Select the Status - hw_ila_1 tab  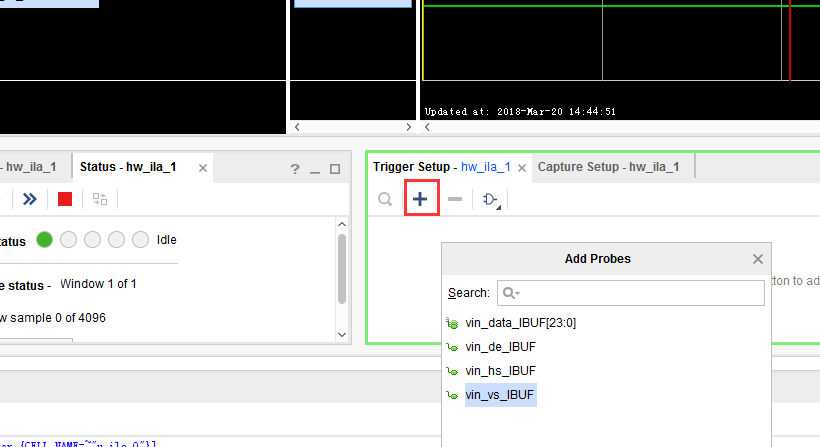[128, 167]
